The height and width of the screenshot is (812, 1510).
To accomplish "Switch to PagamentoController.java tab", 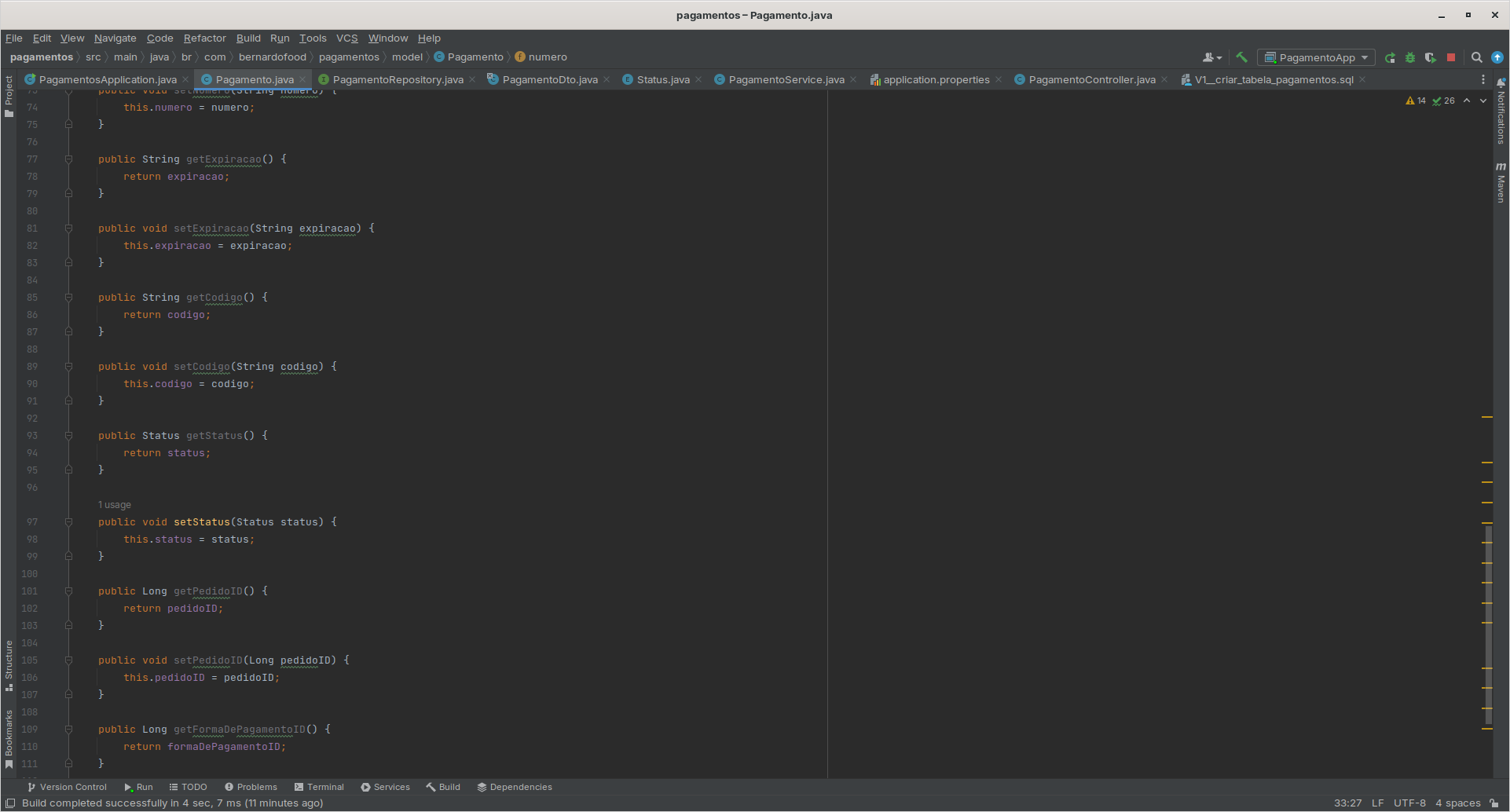I will pos(1091,79).
